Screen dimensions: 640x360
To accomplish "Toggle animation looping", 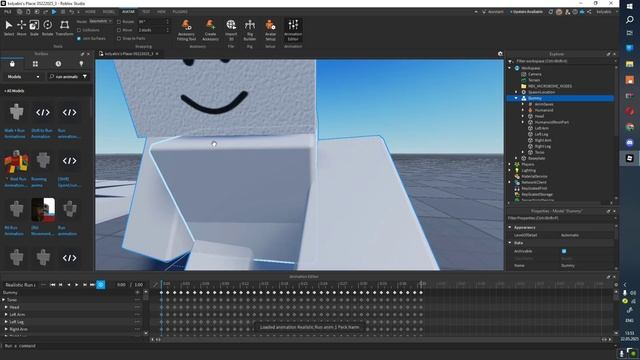I will (101, 284).
